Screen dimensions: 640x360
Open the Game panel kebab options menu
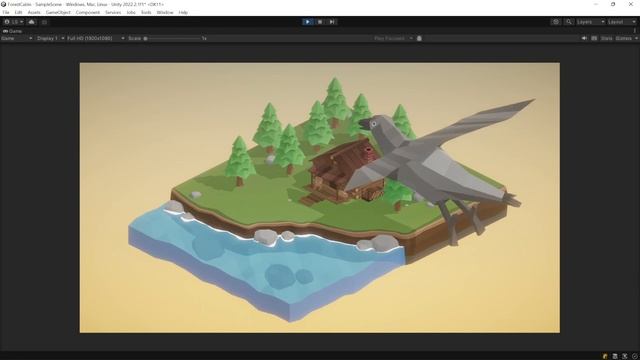coord(635,31)
